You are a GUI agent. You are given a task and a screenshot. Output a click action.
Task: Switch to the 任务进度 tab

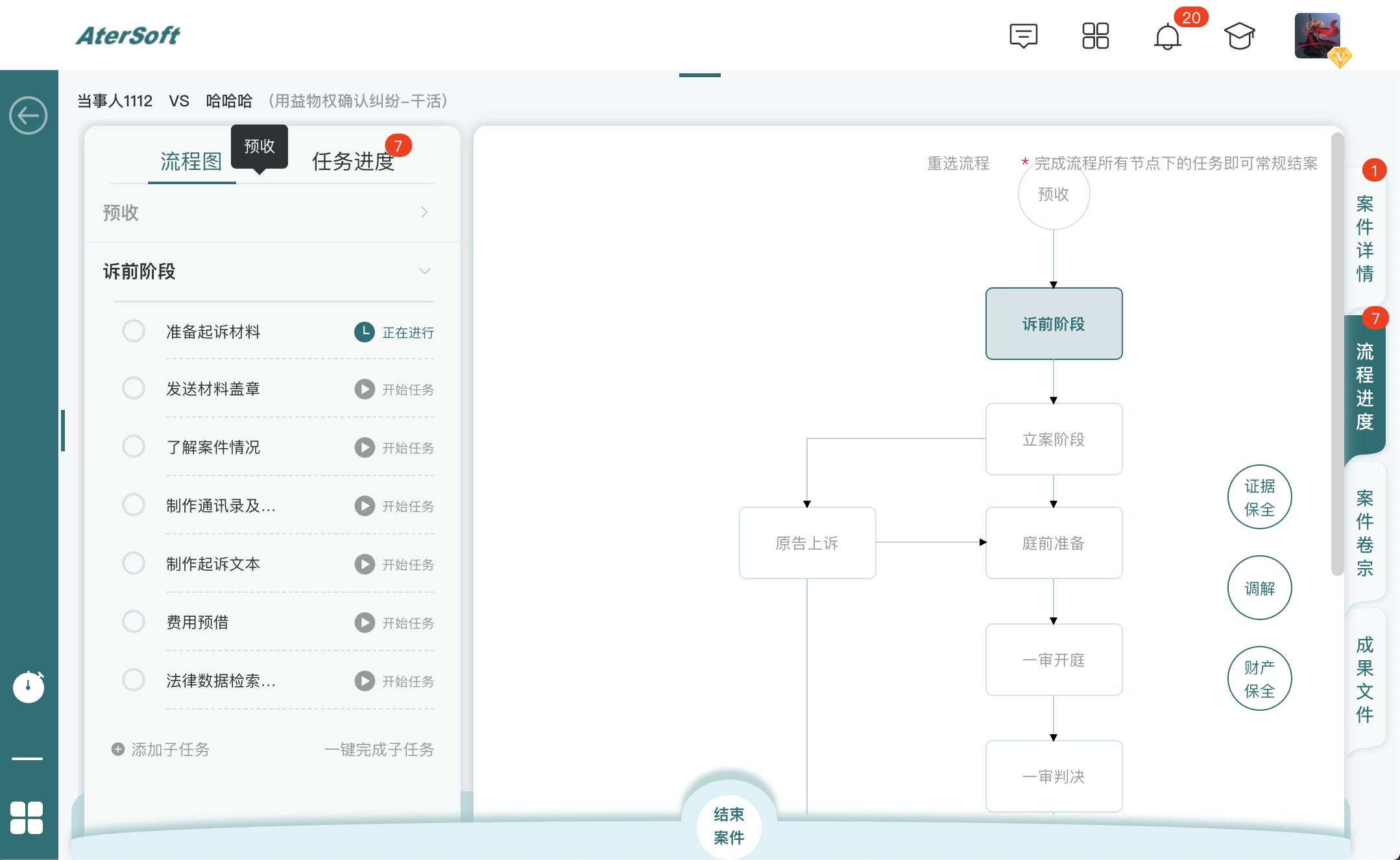[x=354, y=162]
